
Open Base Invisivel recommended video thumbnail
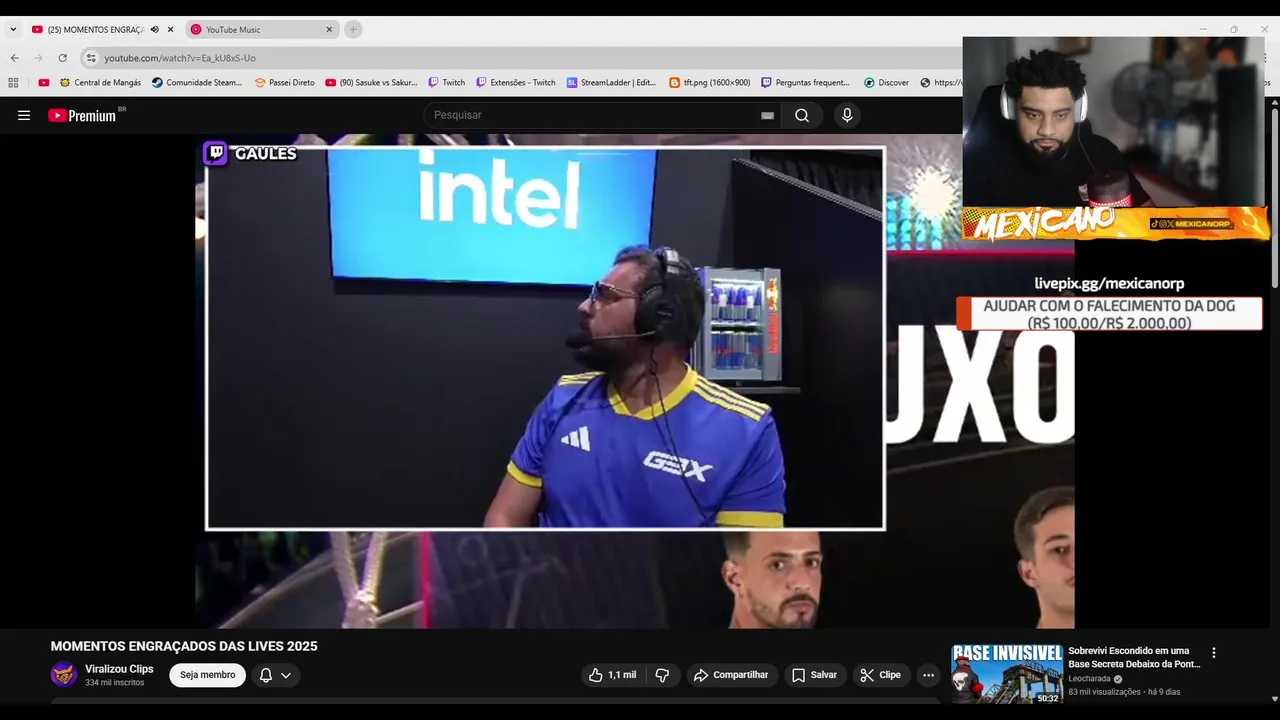1007,675
